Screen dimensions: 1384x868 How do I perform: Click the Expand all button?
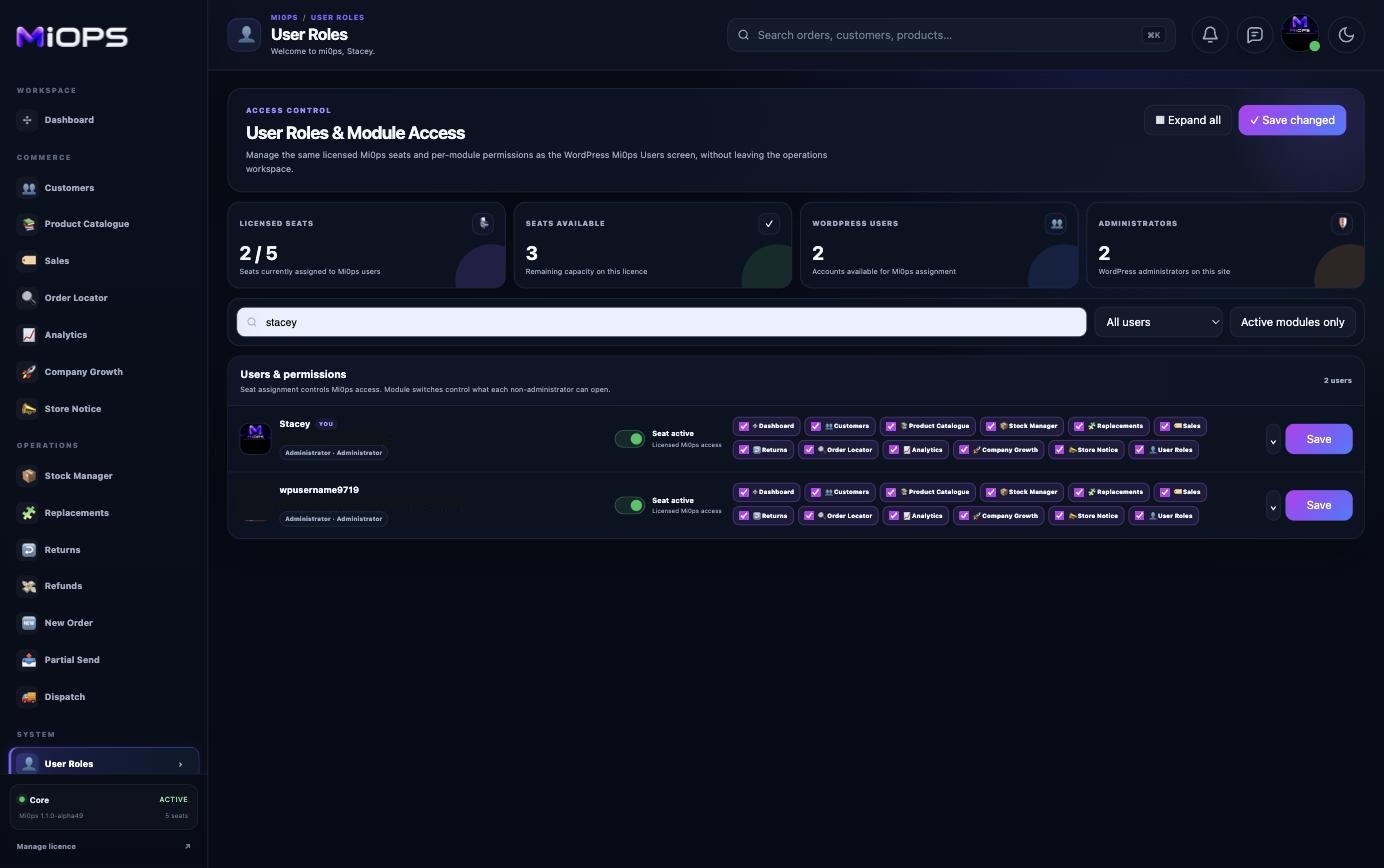tap(1188, 120)
